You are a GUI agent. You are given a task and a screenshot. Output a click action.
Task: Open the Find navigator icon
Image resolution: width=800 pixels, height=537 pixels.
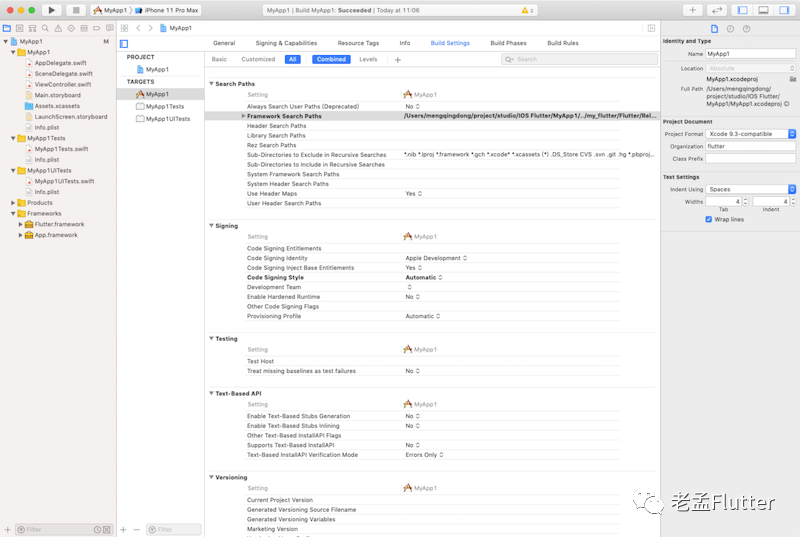(x=45, y=28)
